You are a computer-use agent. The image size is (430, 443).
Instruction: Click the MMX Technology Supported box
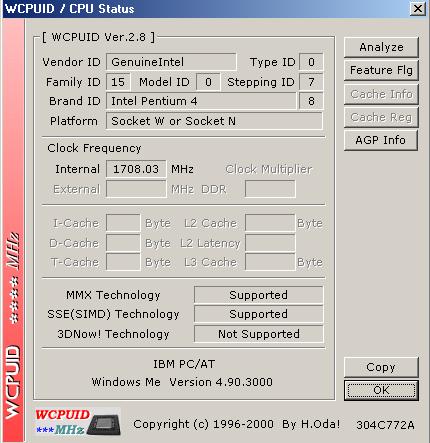click(x=259, y=295)
